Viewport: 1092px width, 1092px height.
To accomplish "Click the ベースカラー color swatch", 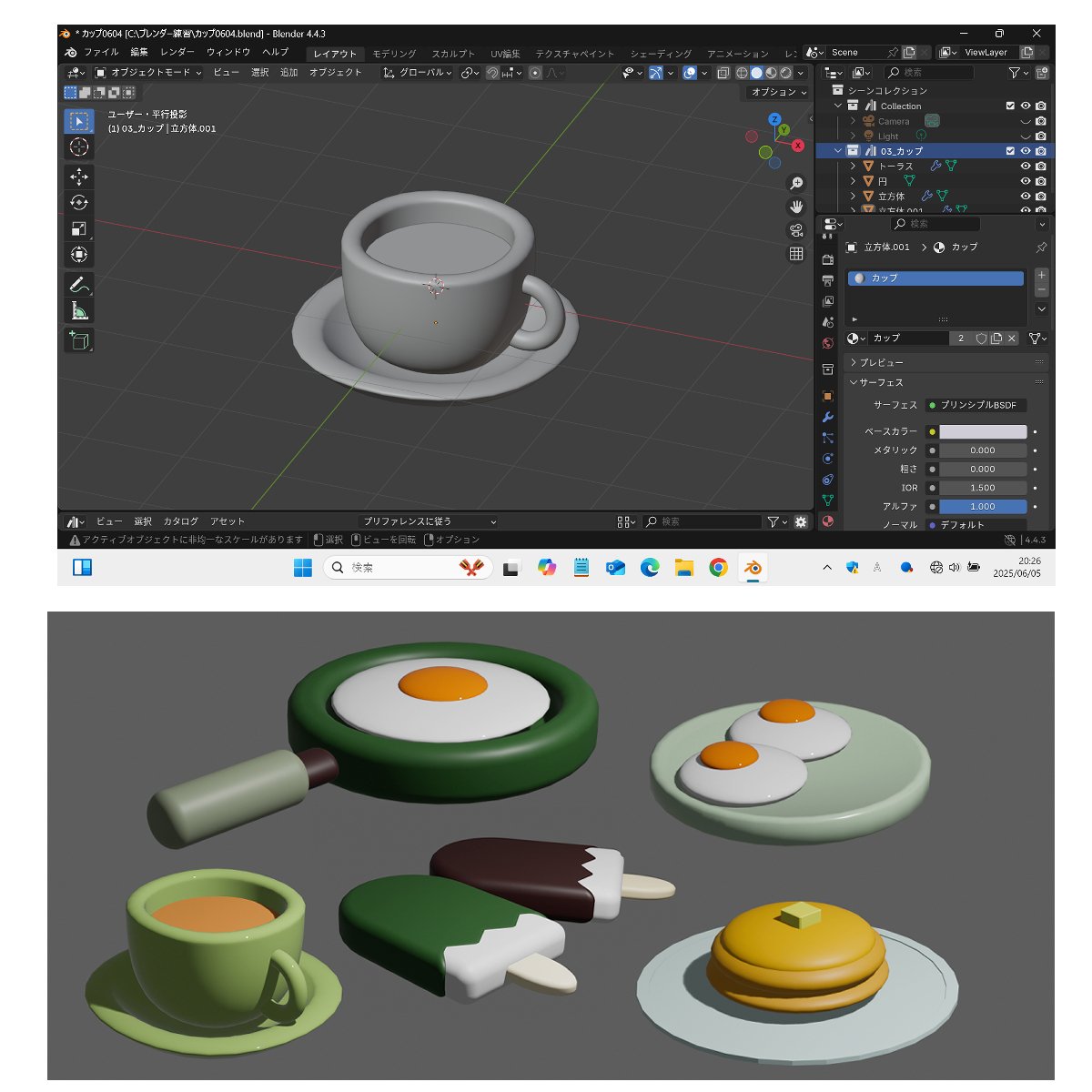I will click(x=983, y=431).
